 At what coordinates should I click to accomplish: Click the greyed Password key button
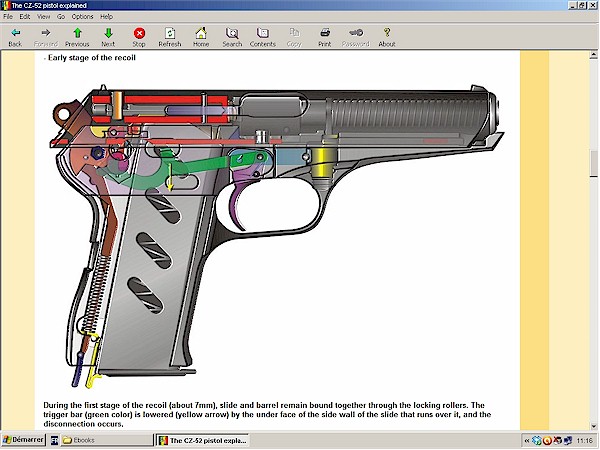click(355, 37)
